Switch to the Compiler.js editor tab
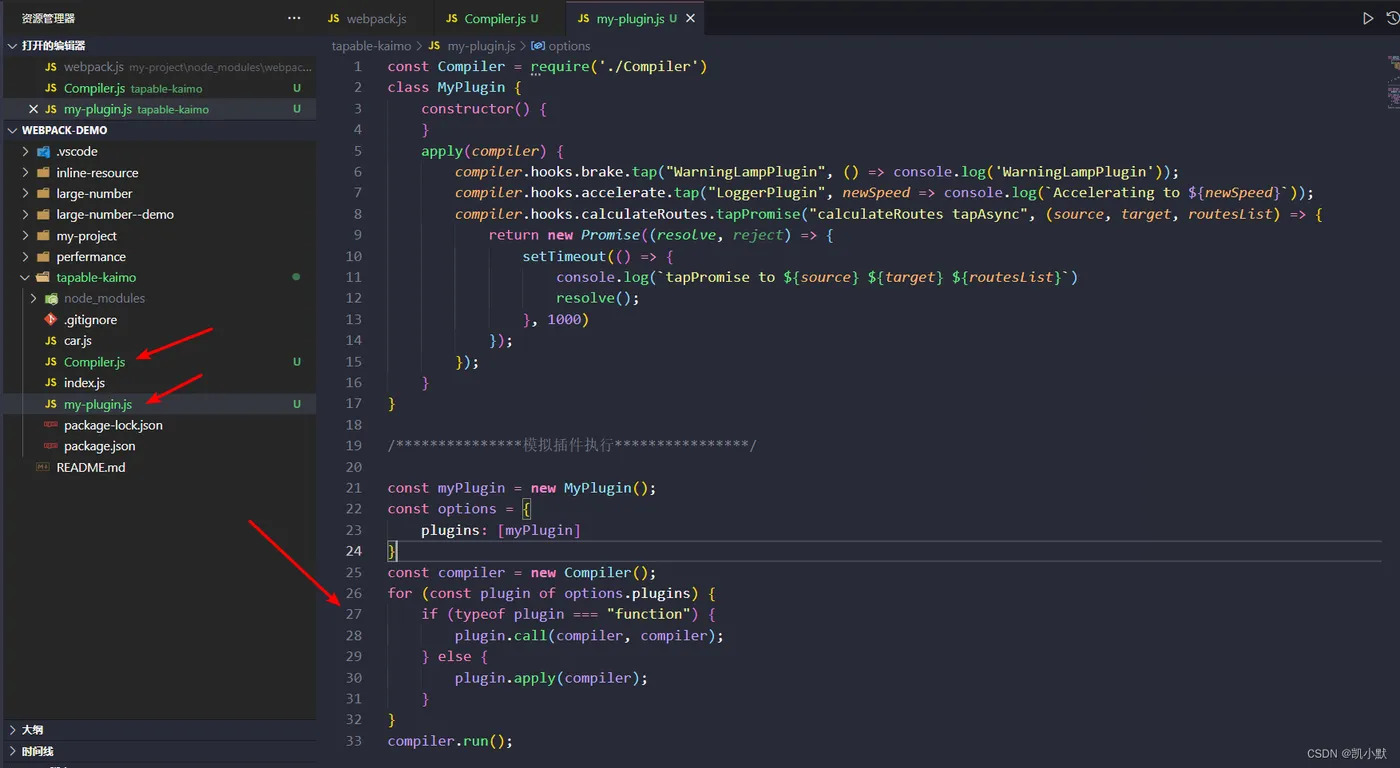 [x=500, y=18]
